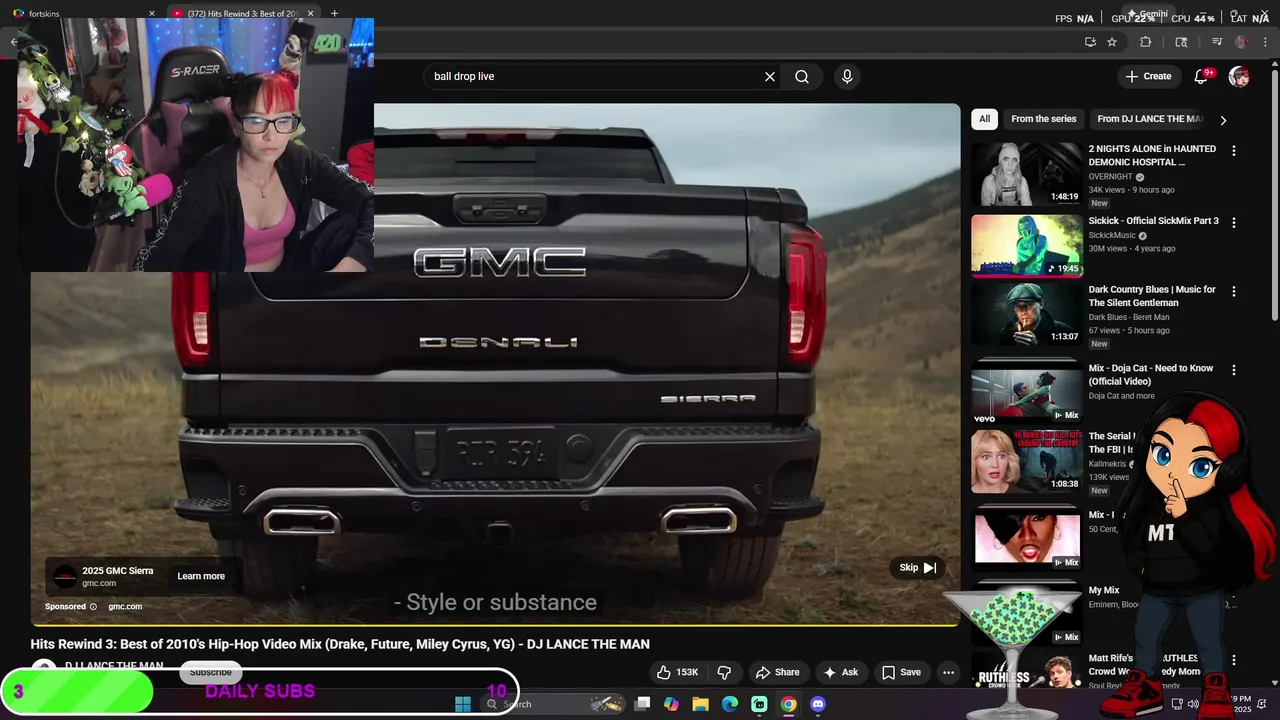Click the video title Hits Rewind 3
This screenshot has height=720, width=1280.
tap(340, 644)
